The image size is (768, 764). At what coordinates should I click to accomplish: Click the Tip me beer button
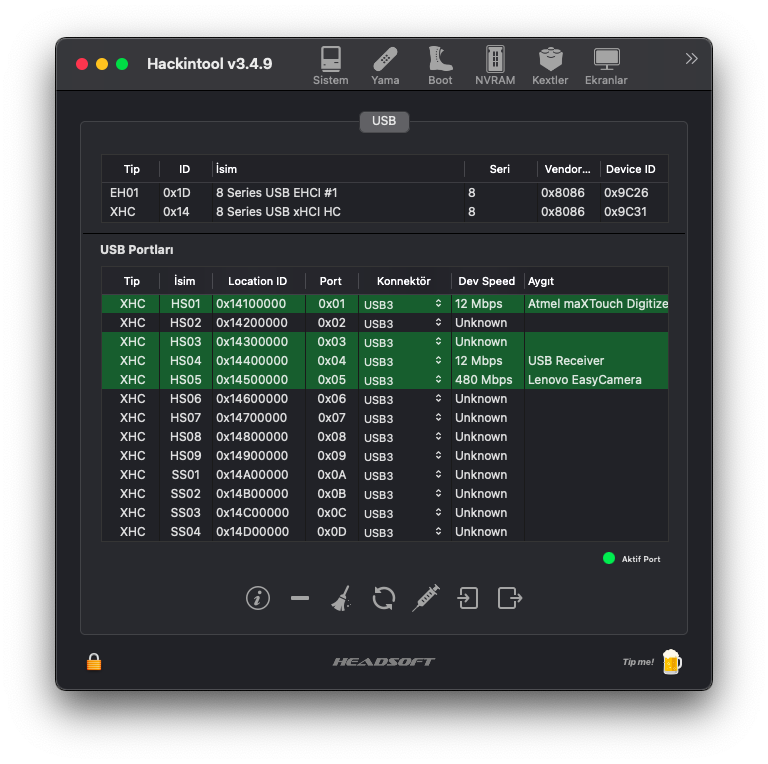(x=671, y=662)
